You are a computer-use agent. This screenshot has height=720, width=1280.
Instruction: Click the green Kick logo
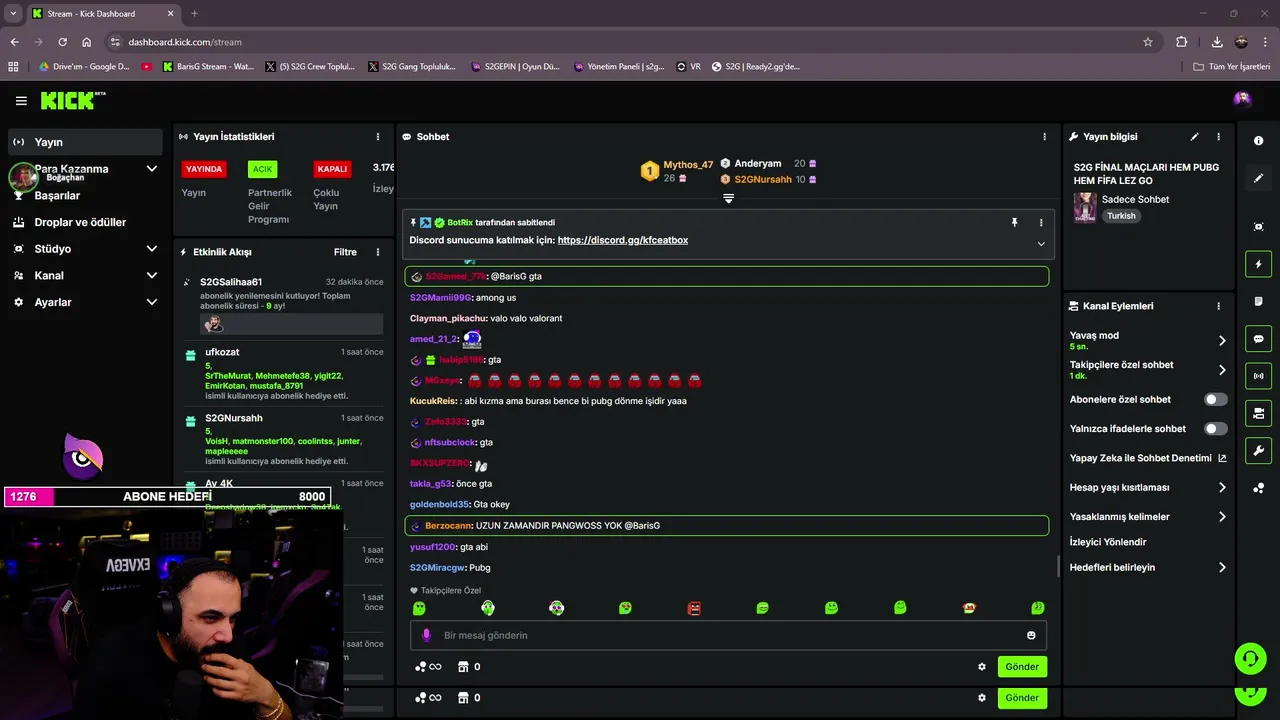click(72, 100)
